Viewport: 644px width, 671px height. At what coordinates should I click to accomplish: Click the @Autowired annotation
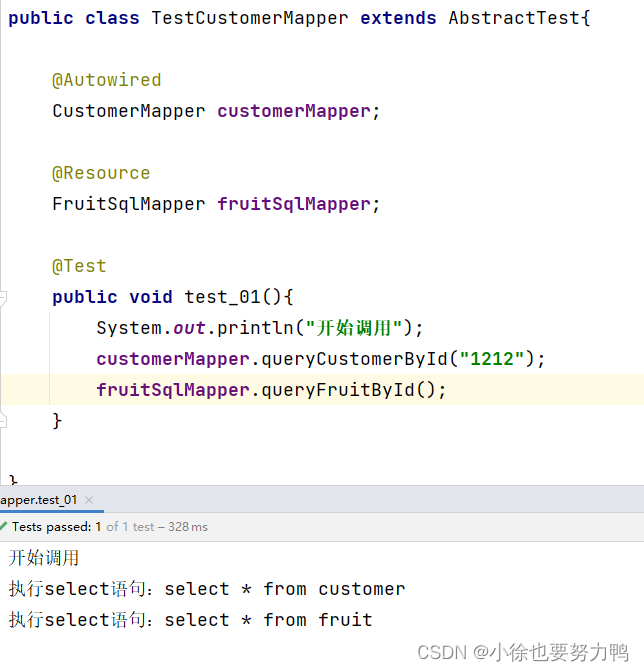[107, 80]
